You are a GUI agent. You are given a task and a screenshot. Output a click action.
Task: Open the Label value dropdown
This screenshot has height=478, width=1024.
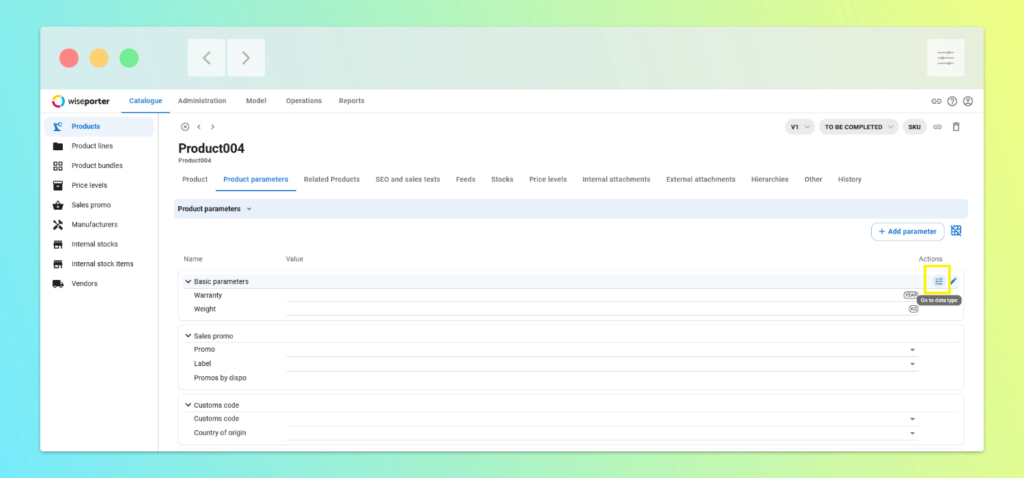(x=912, y=364)
